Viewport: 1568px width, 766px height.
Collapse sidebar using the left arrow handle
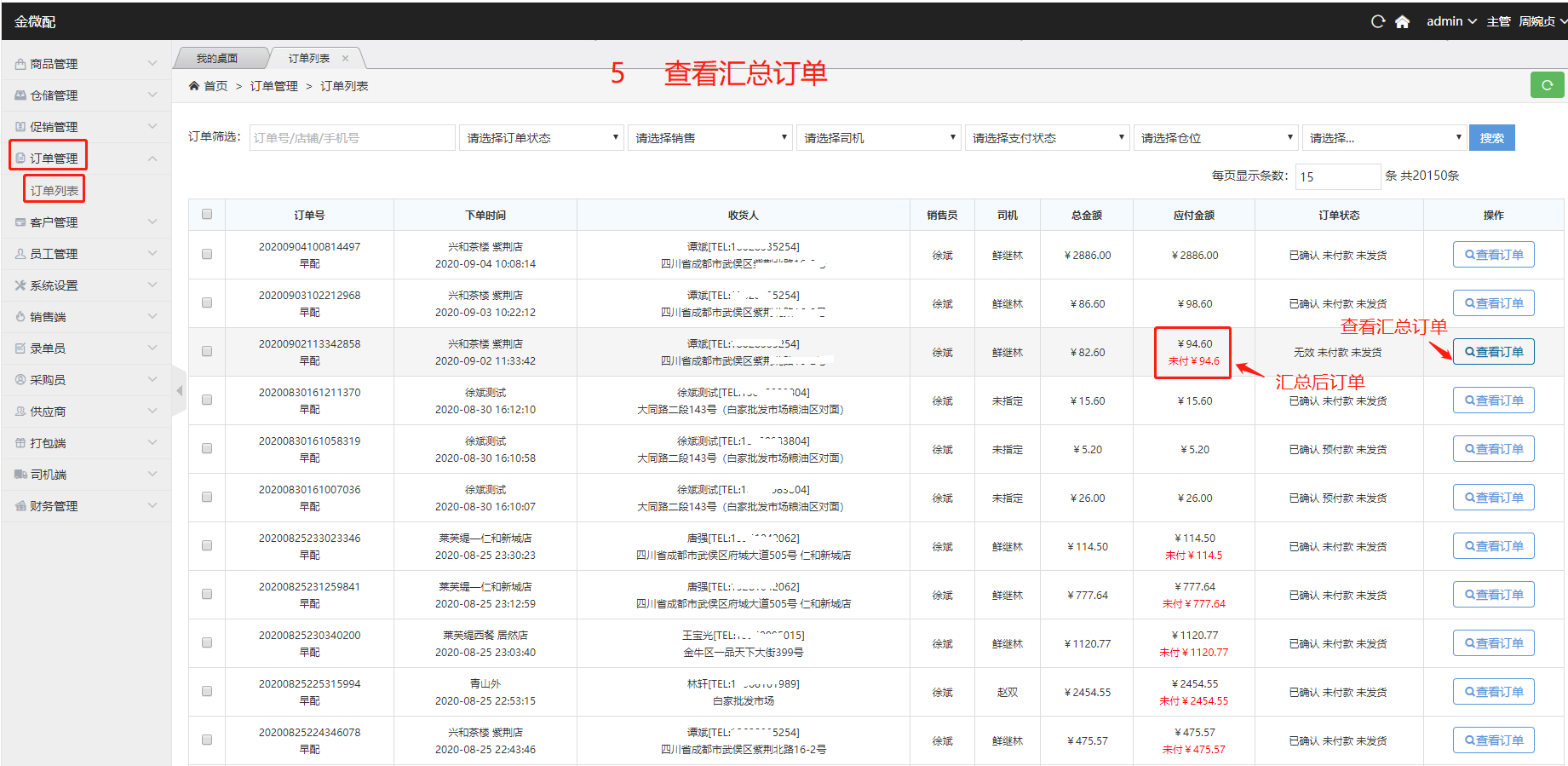pyautogui.click(x=179, y=390)
